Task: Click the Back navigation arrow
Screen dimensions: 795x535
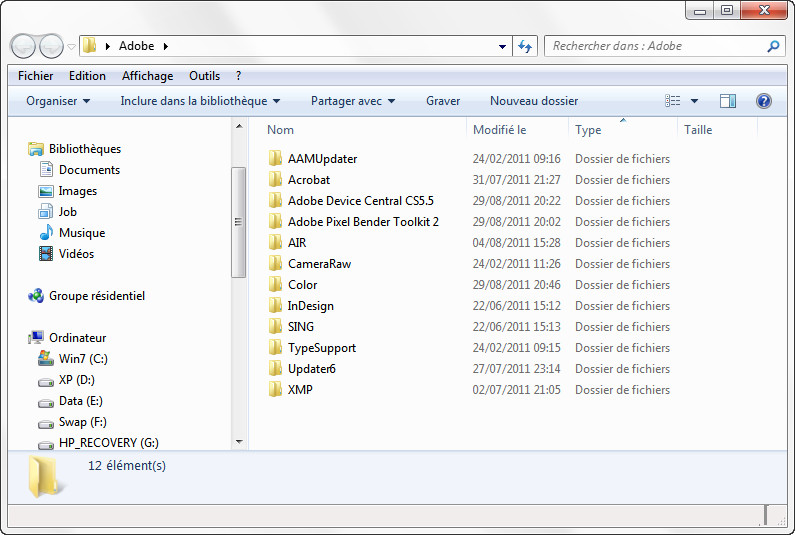Action: pos(23,47)
